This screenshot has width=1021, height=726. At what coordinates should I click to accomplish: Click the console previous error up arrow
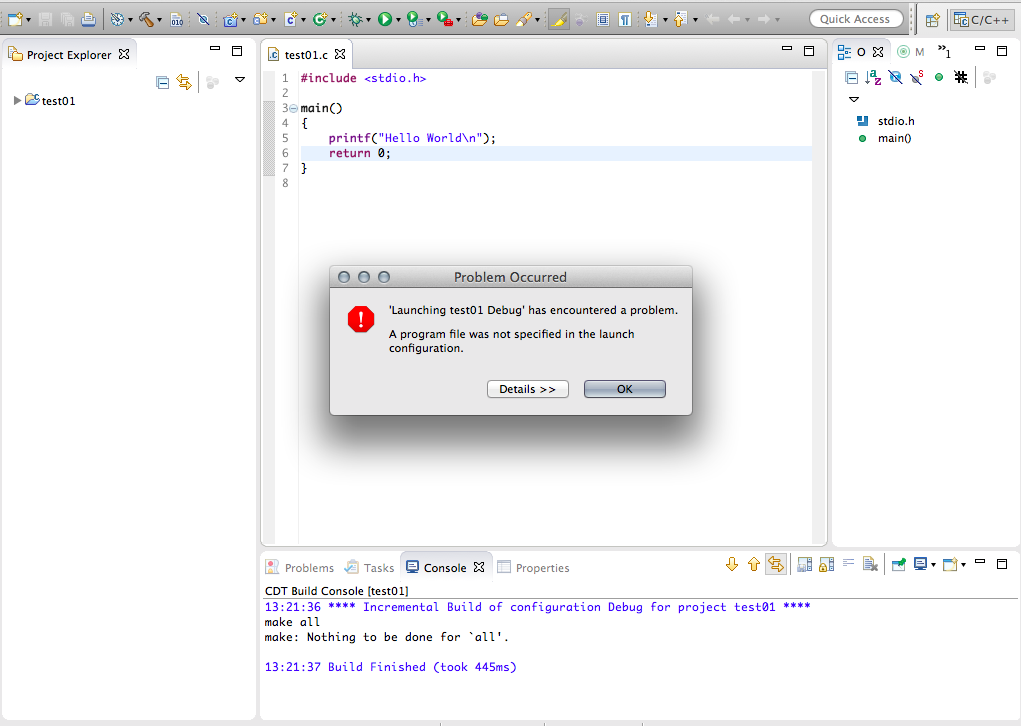pyautogui.click(x=753, y=565)
